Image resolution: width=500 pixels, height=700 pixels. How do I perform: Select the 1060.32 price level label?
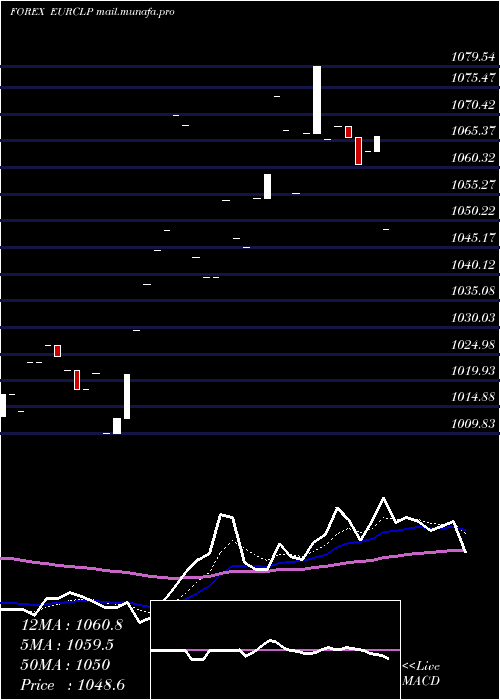click(x=473, y=158)
